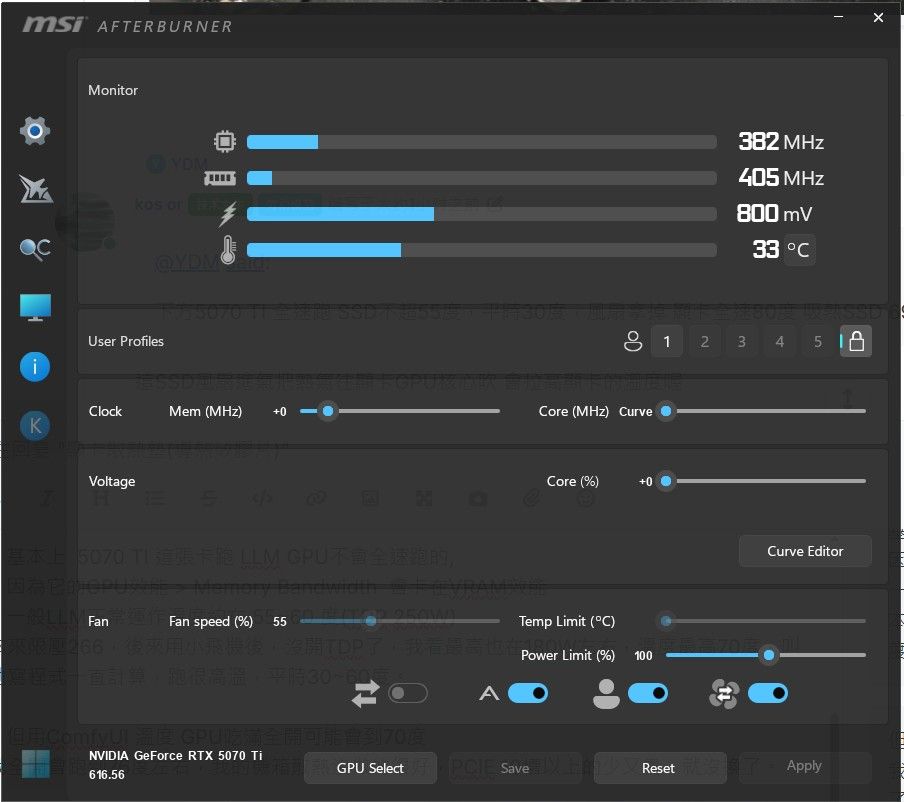Image resolution: width=904 pixels, height=802 pixels.
Task: Switch temperature unit via °C button
Action: pos(798,250)
